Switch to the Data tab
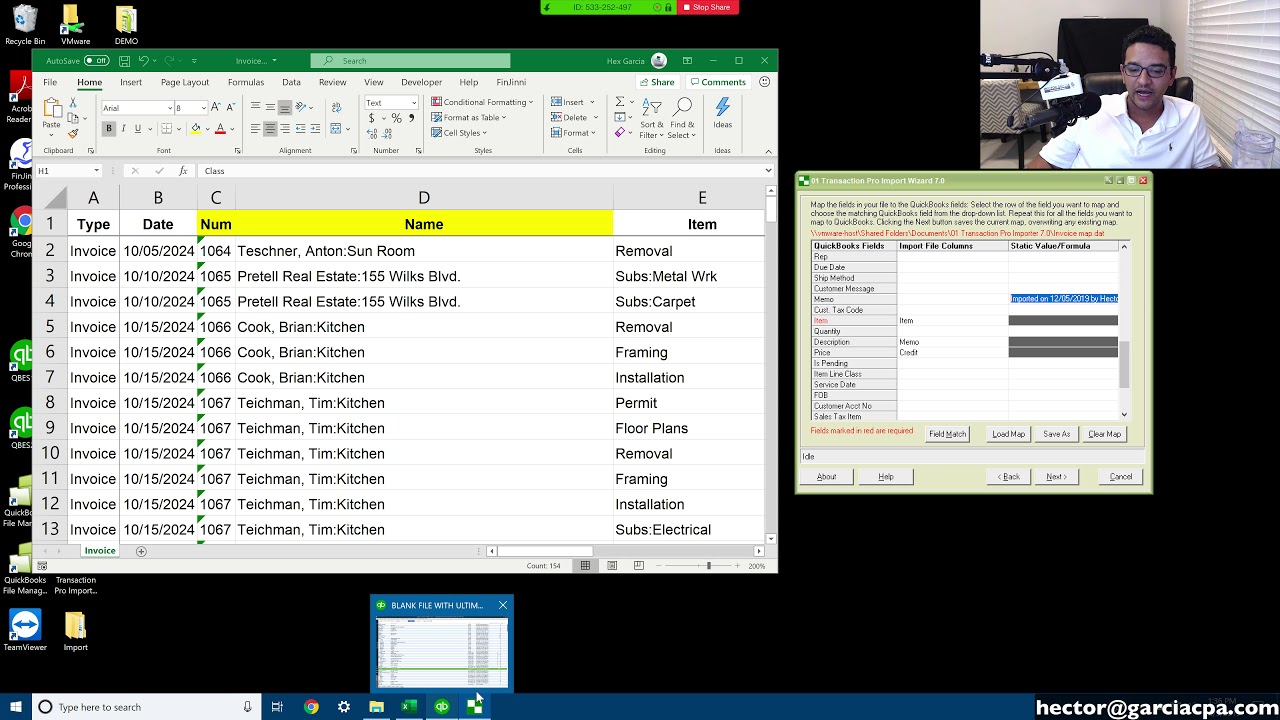This screenshot has height=720, width=1280. tap(291, 82)
